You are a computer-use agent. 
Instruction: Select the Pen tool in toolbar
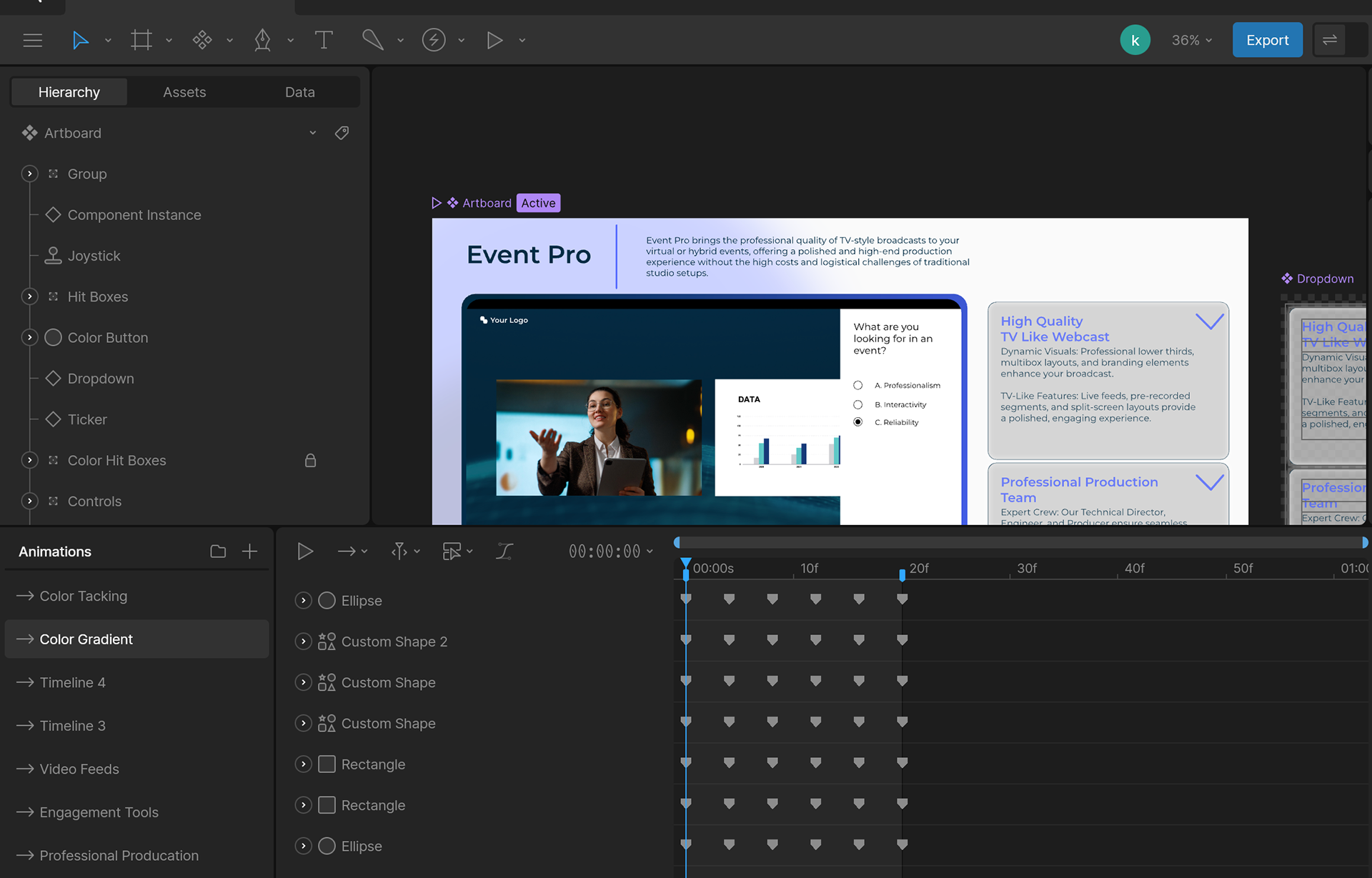pos(262,40)
